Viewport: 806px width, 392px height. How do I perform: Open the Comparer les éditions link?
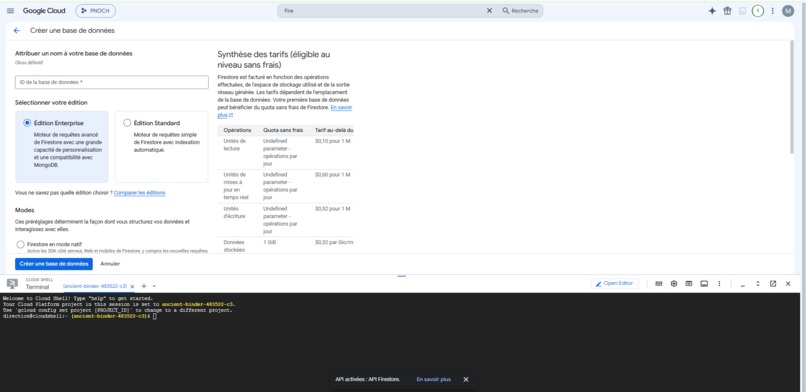point(139,193)
